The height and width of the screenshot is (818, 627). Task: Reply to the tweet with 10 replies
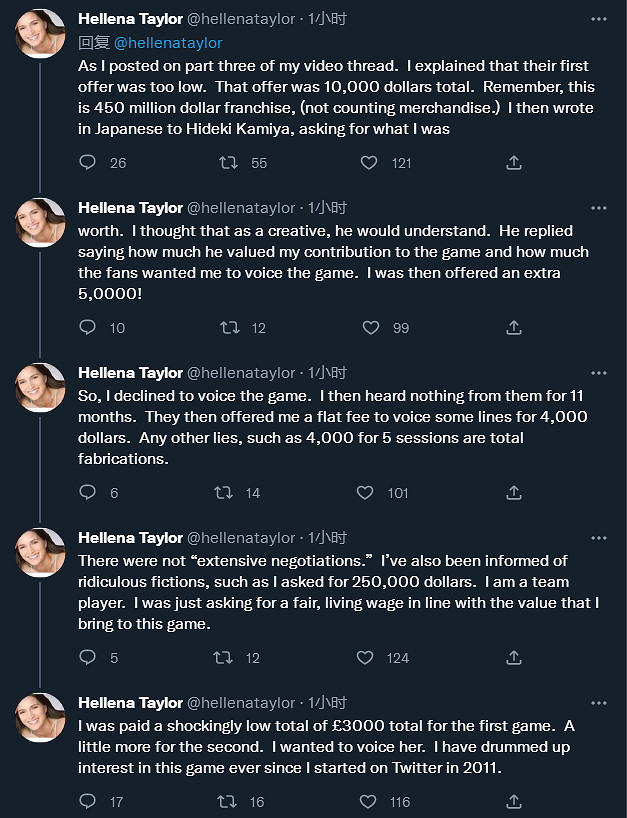[88, 327]
